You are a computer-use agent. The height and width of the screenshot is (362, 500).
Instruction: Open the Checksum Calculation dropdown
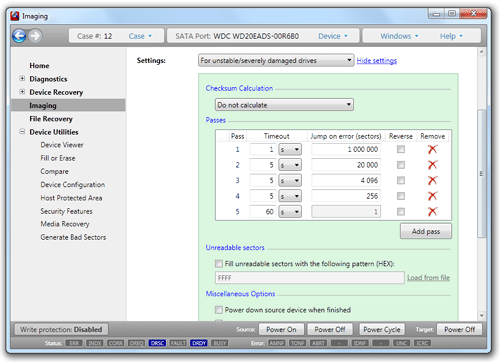pos(284,105)
